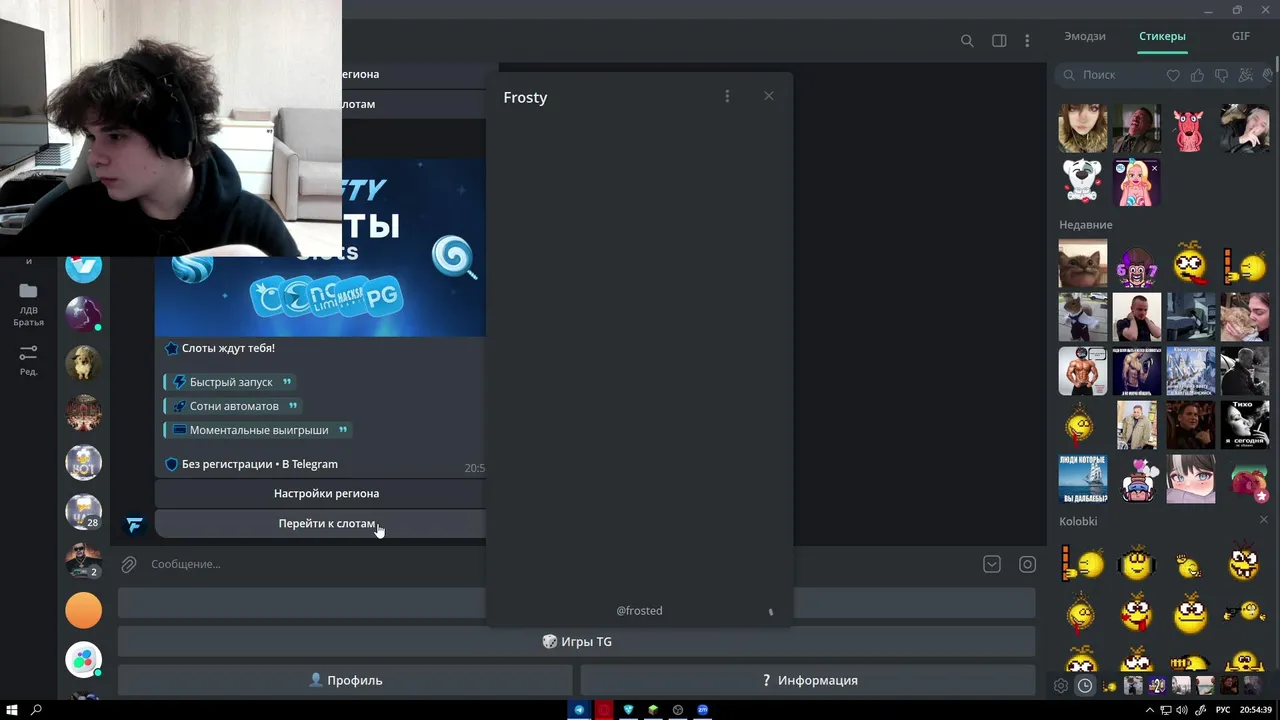This screenshot has width=1280, height=720.
Task: Open the chat with the 28 unread badge
Action: pyautogui.click(x=84, y=511)
